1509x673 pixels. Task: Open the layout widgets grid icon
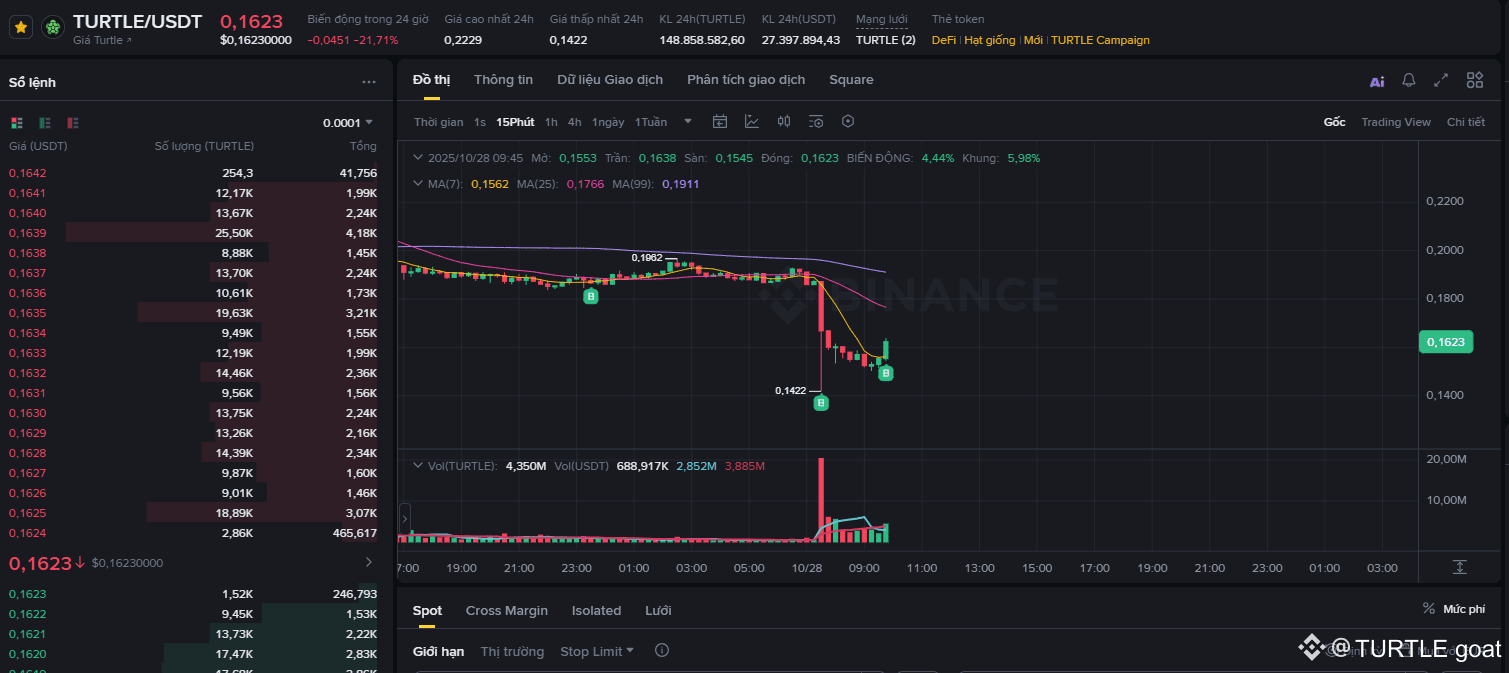click(x=1475, y=81)
